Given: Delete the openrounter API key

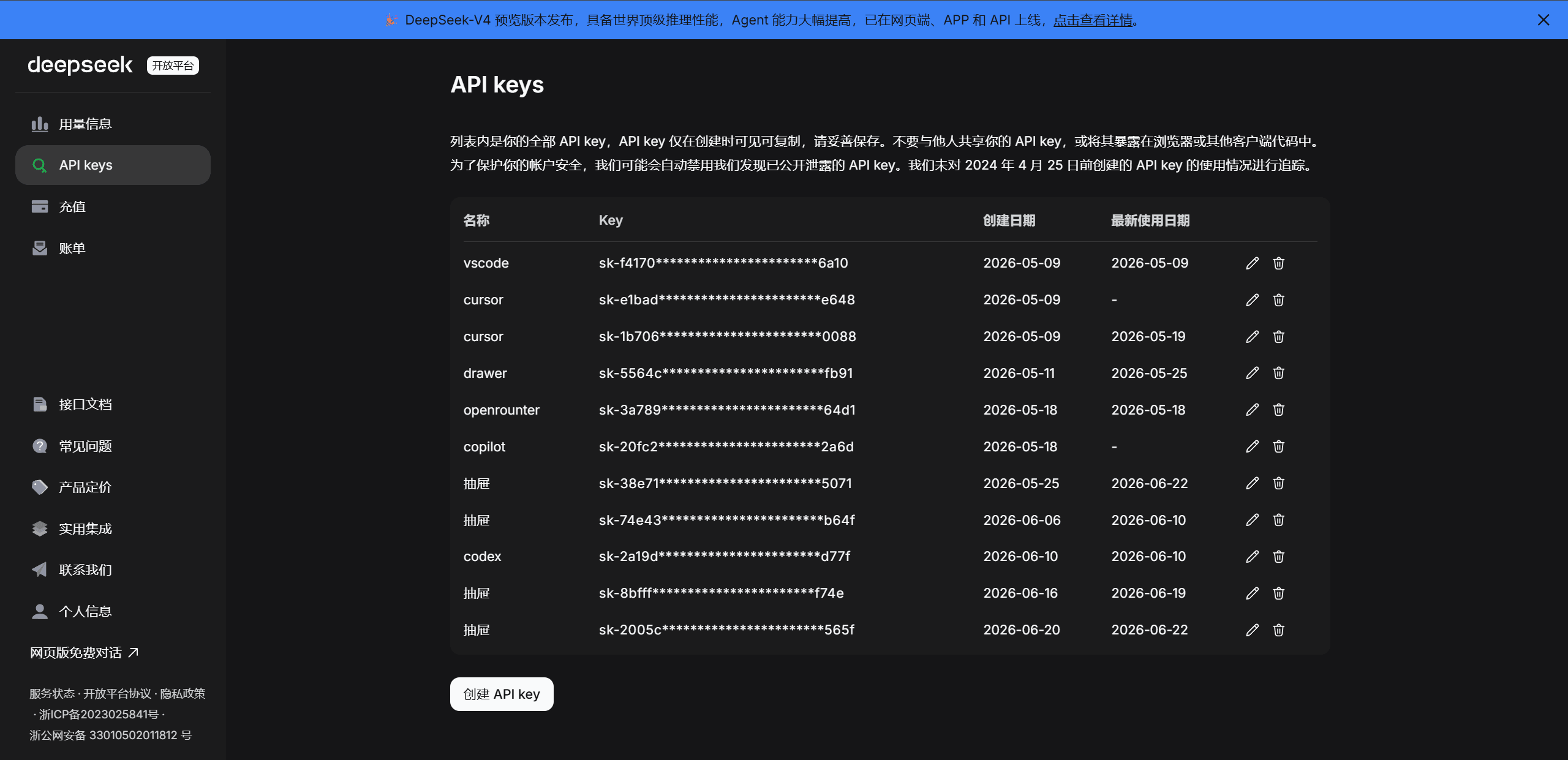Looking at the screenshot, I should [1278, 410].
